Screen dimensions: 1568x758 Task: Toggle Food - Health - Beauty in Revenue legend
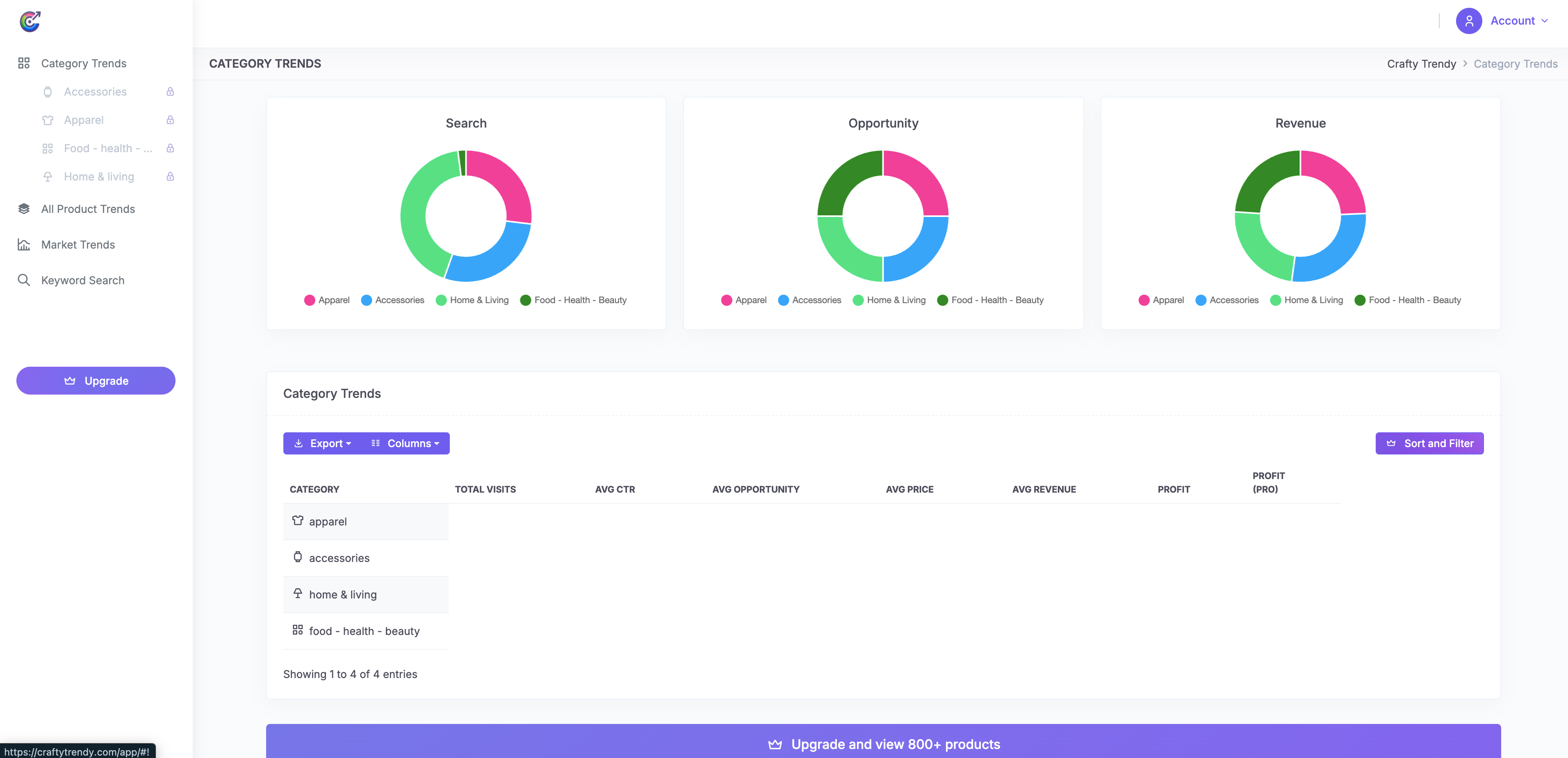click(x=1408, y=299)
